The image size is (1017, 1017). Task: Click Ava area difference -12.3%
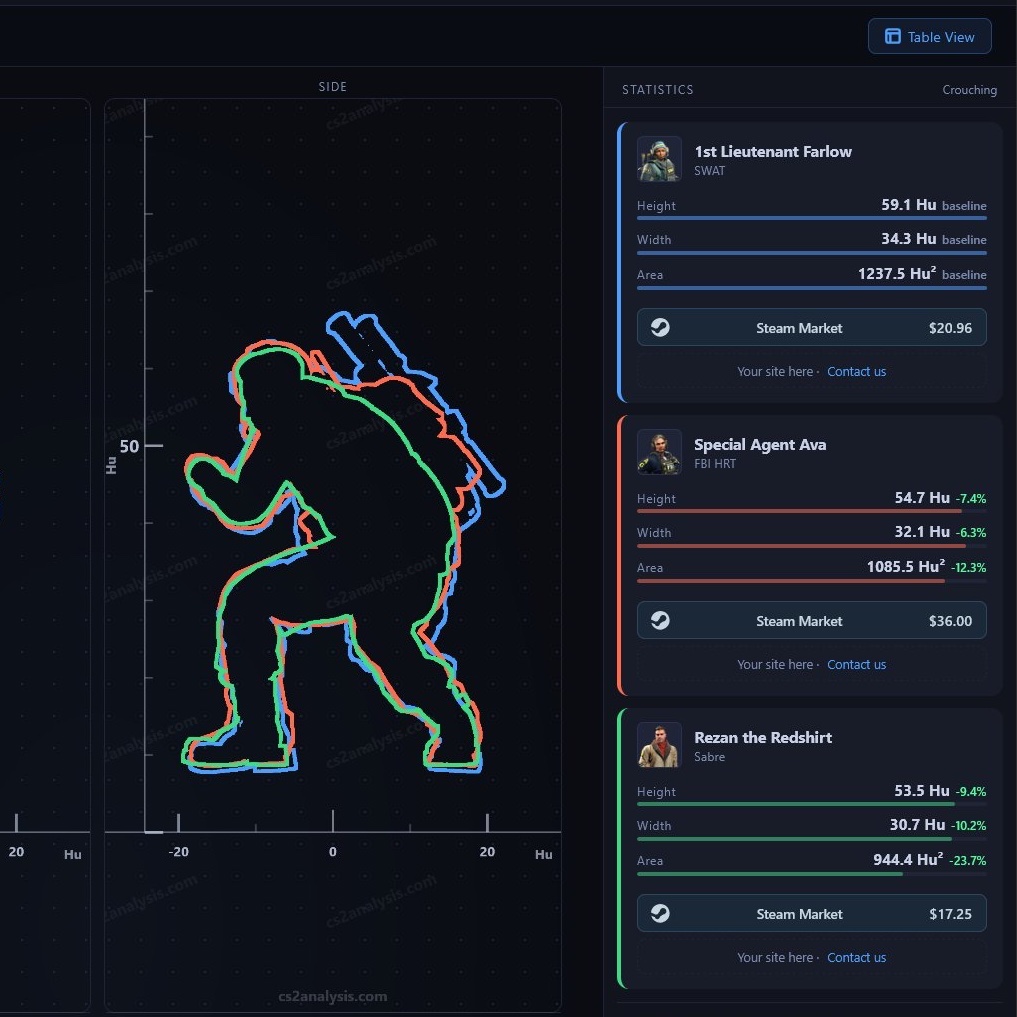point(968,568)
